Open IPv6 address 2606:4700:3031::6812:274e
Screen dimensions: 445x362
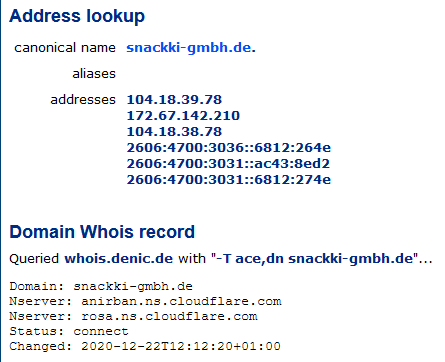click(x=229, y=180)
